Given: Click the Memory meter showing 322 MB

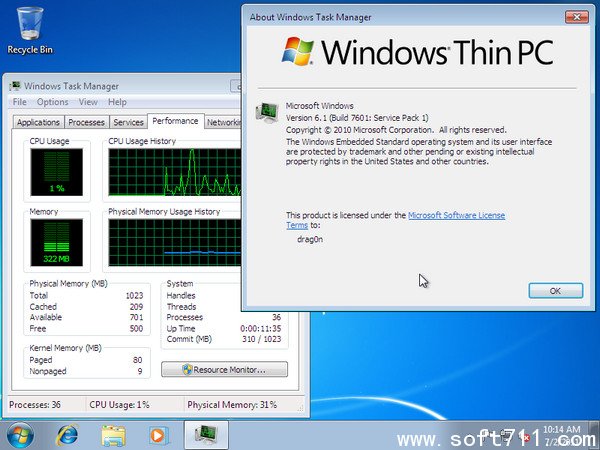Looking at the screenshot, I should click(57, 242).
